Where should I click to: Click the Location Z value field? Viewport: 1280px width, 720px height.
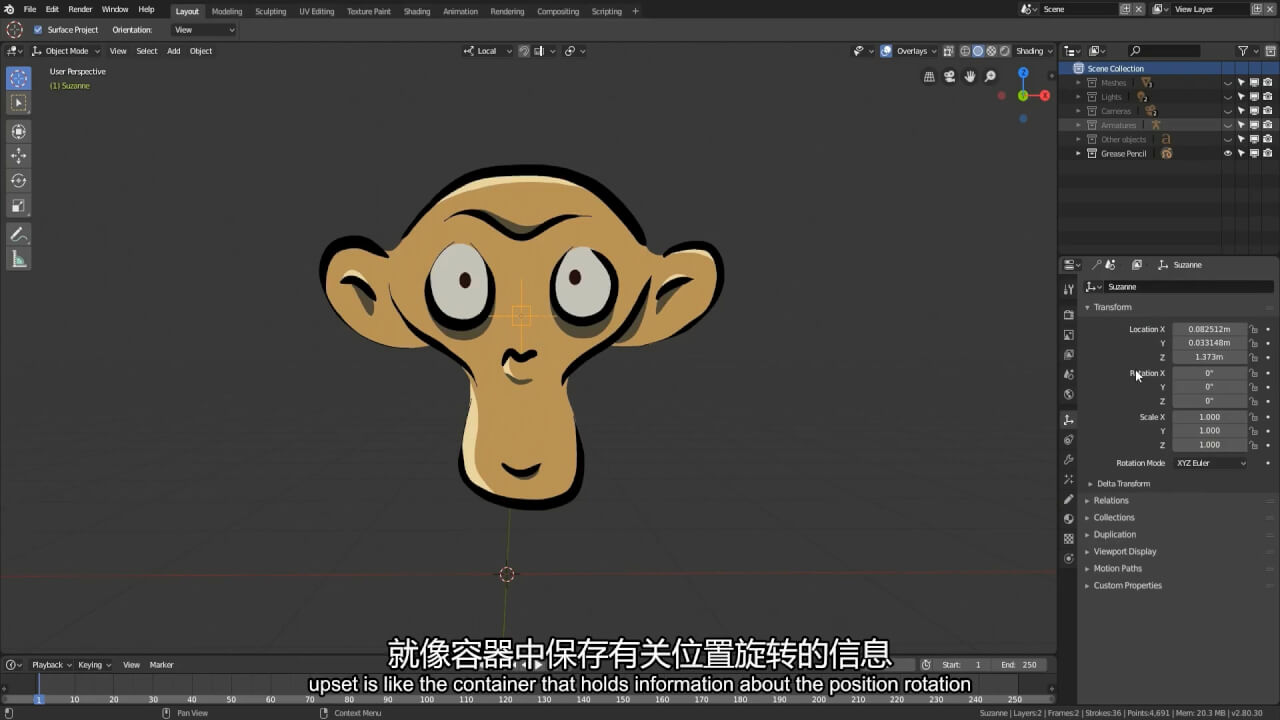tap(1210, 357)
